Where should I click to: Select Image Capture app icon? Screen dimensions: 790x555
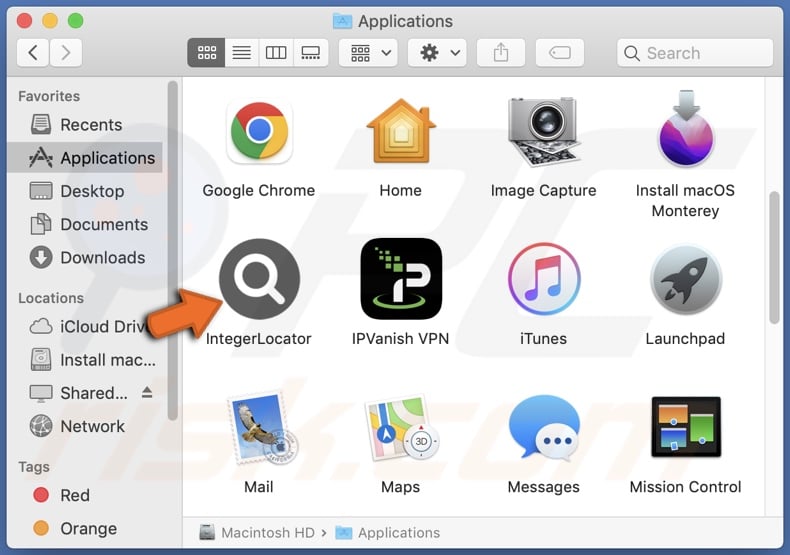pyautogui.click(x=543, y=131)
